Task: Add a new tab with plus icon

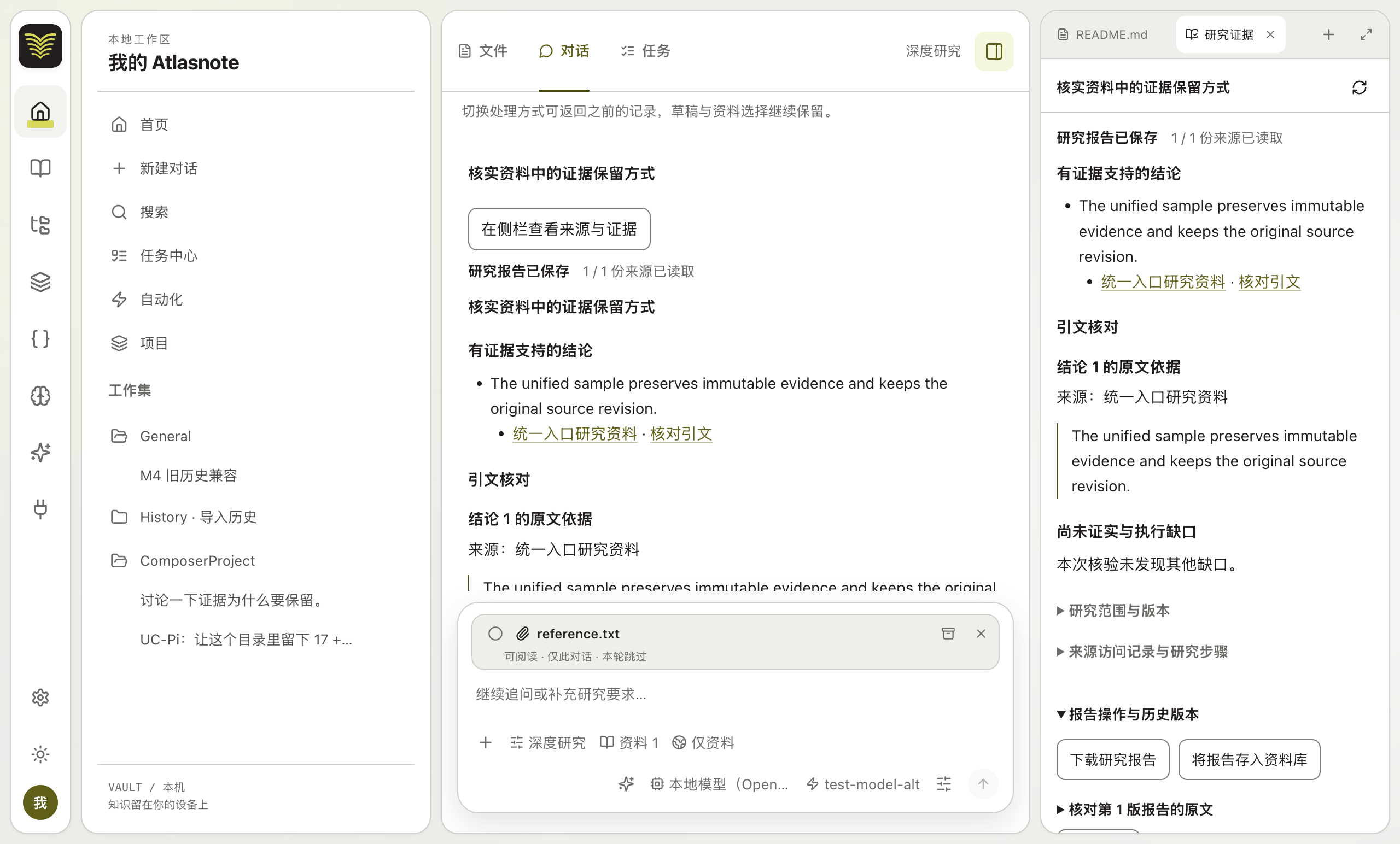Action: tap(1328, 34)
